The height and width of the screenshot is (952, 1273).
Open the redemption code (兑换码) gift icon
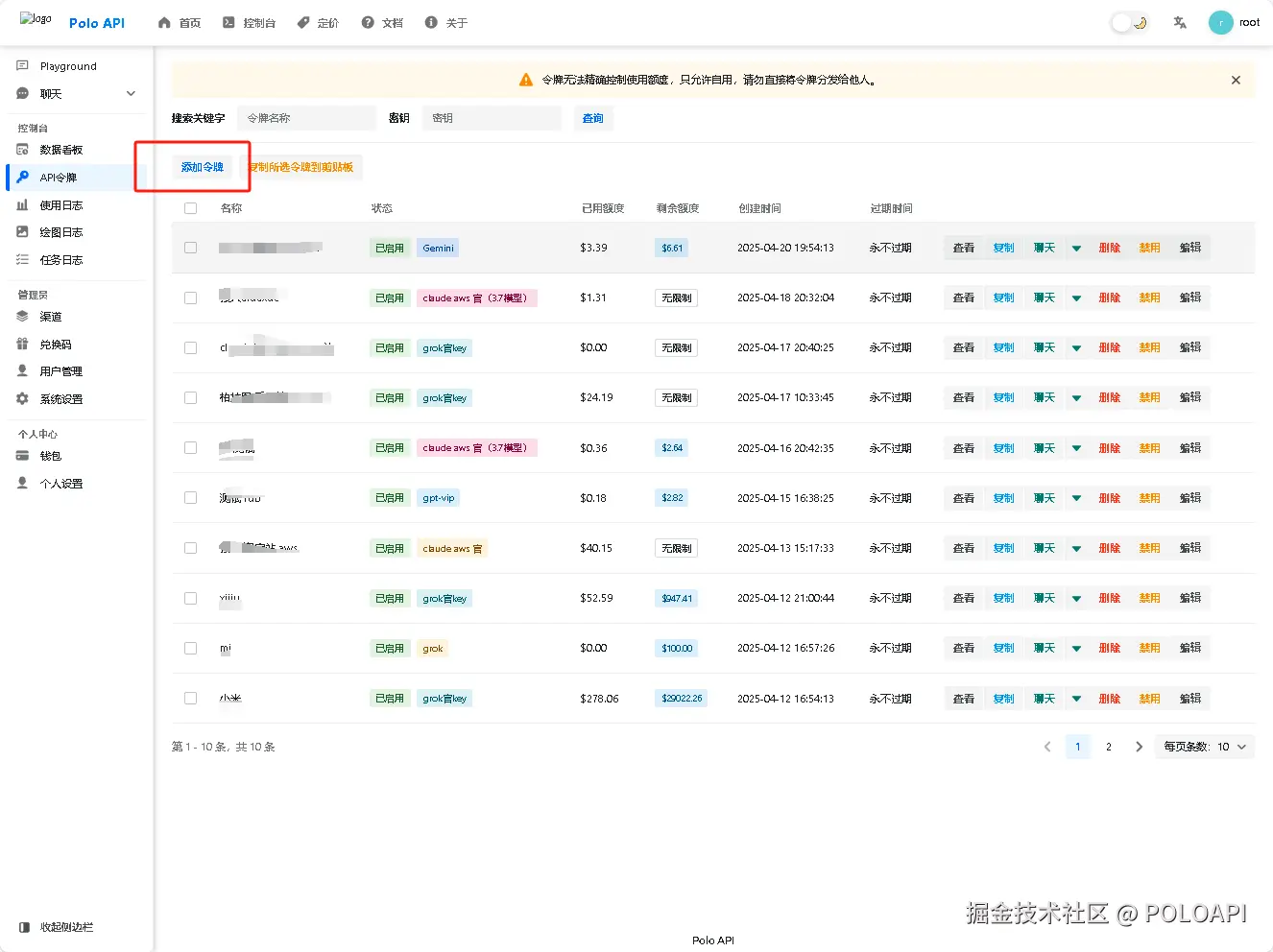23,345
